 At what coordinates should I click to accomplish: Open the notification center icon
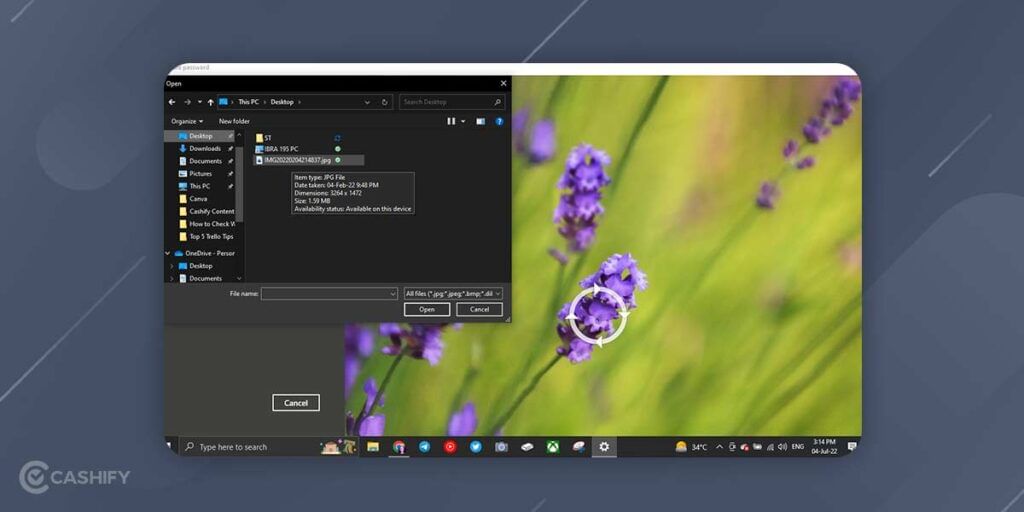click(852, 447)
